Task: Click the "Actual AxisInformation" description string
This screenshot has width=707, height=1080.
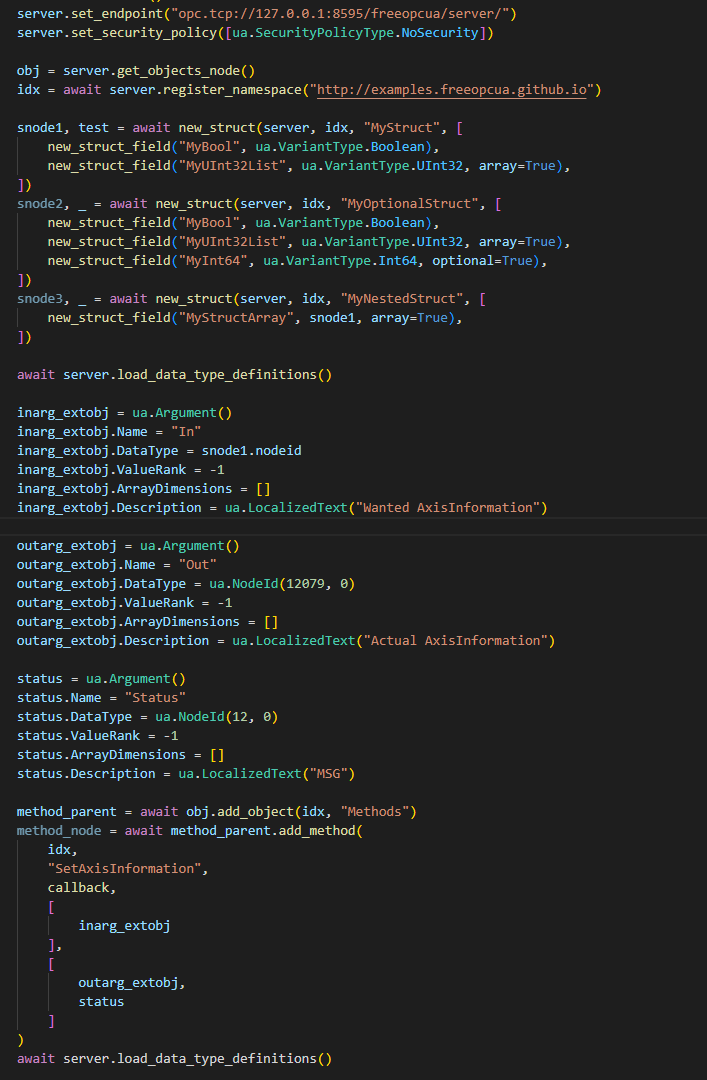Action: pos(455,641)
